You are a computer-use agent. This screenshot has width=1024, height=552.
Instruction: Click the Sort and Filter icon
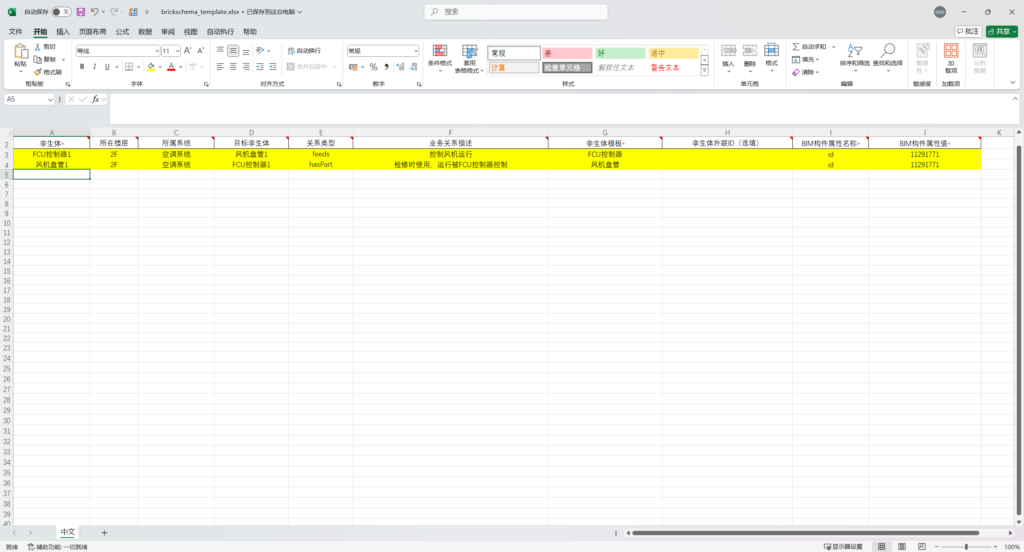[854, 51]
